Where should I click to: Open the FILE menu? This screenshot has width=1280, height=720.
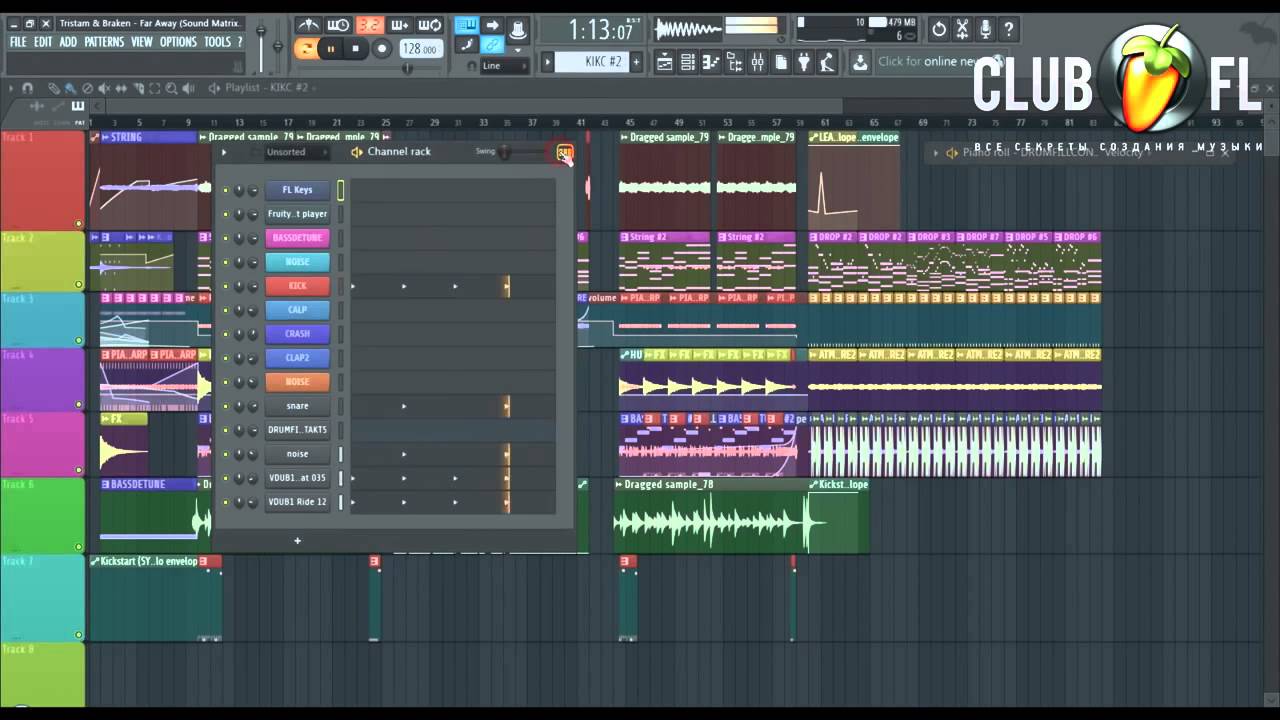[x=18, y=42]
